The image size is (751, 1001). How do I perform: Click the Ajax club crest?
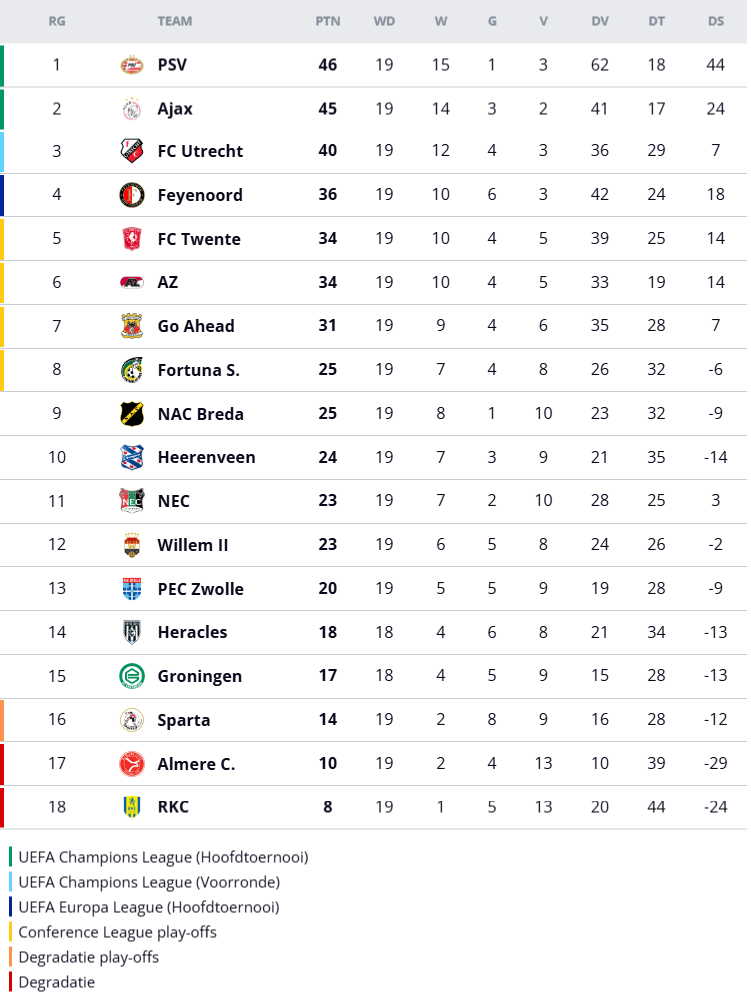click(x=131, y=109)
